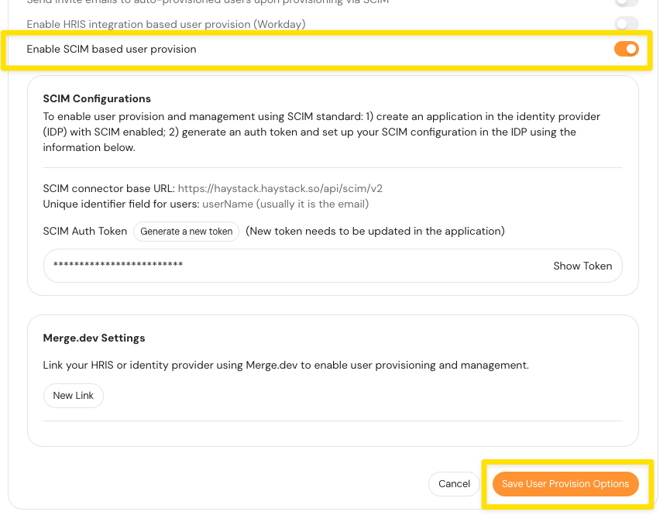The height and width of the screenshot is (522, 670).
Task: Click the new token update note
Action: tap(375, 231)
